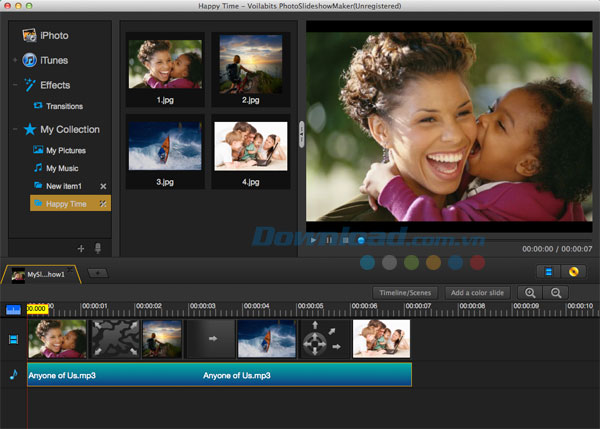This screenshot has height=429, width=600.
Task: Select the music note audio track icon
Action: tap(13, 375)
